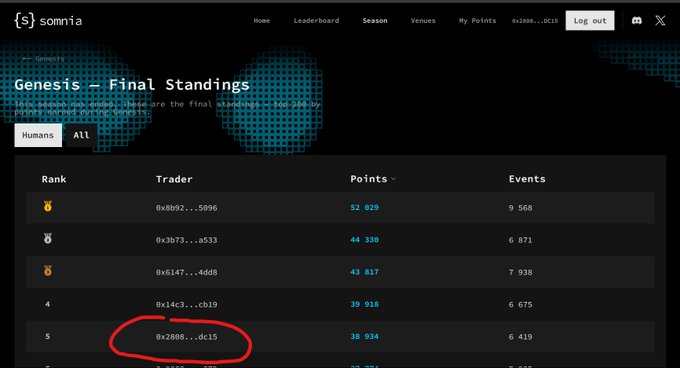The image size is (680, 368).
Task: Switch to the Humans filter tab
Action: [x=38, y=135]
